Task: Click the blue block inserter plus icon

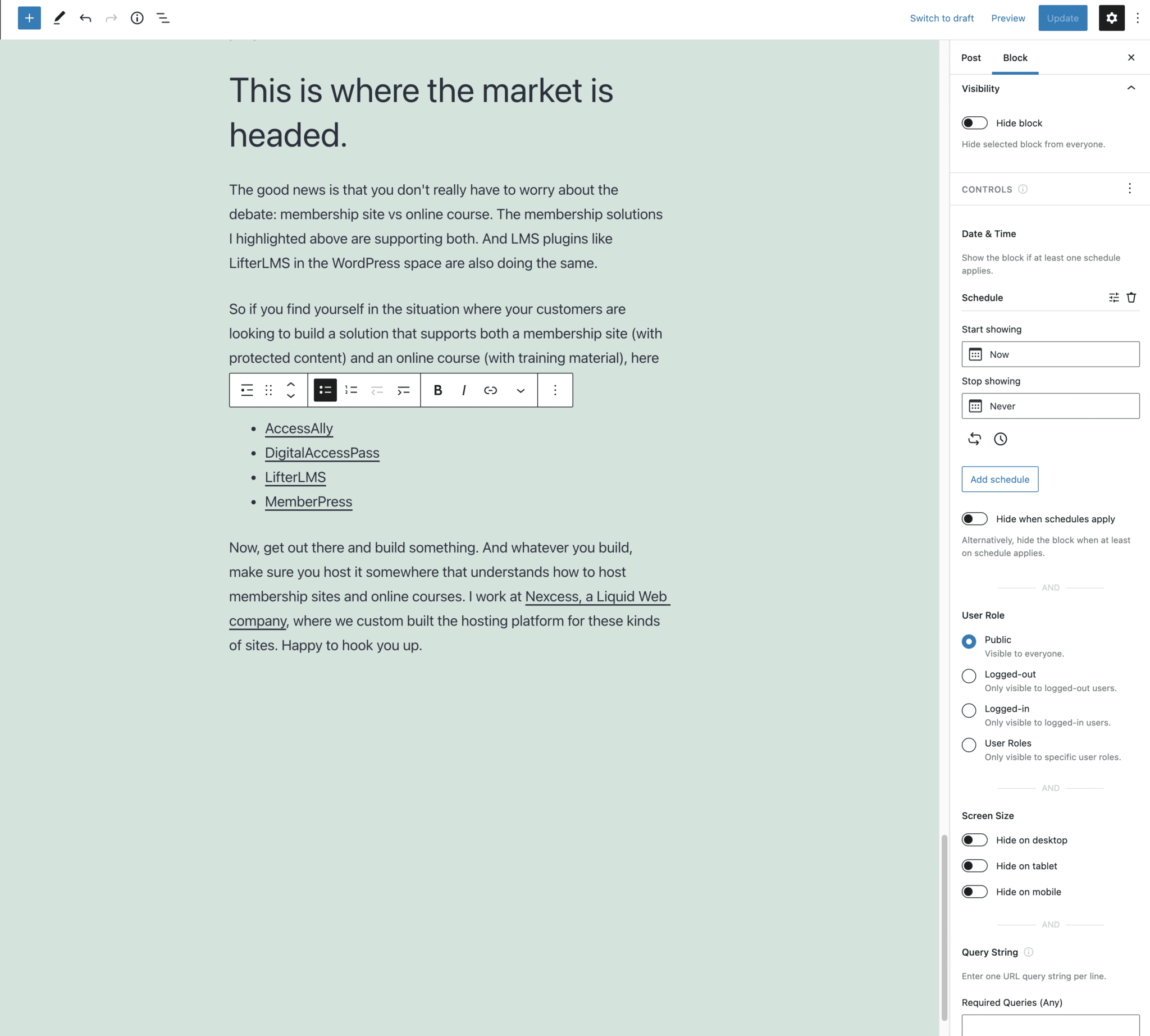Action: point(29,18)
